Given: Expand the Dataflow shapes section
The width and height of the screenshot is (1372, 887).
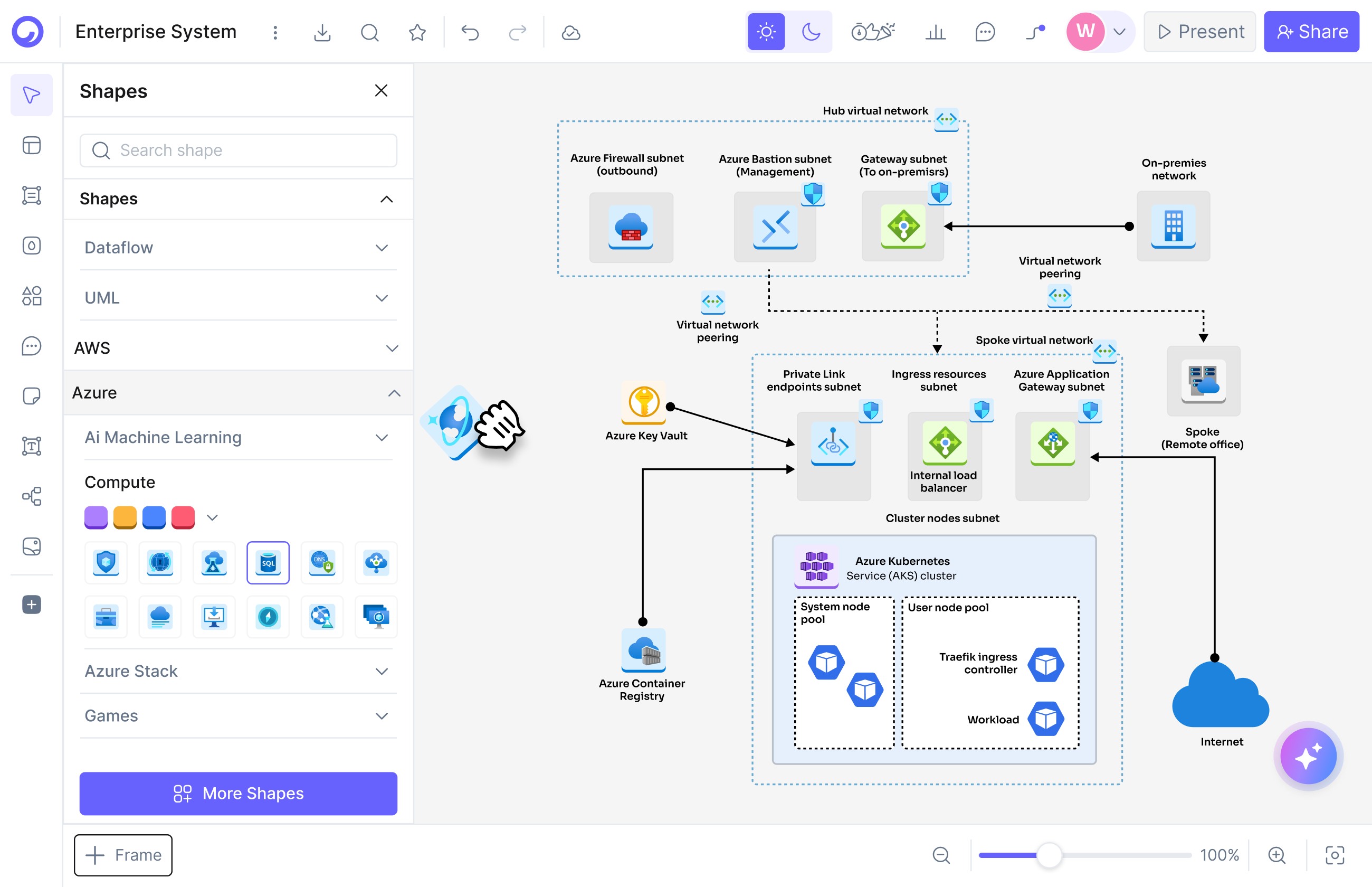Looking at the screenshot, I should pos(239,248).
